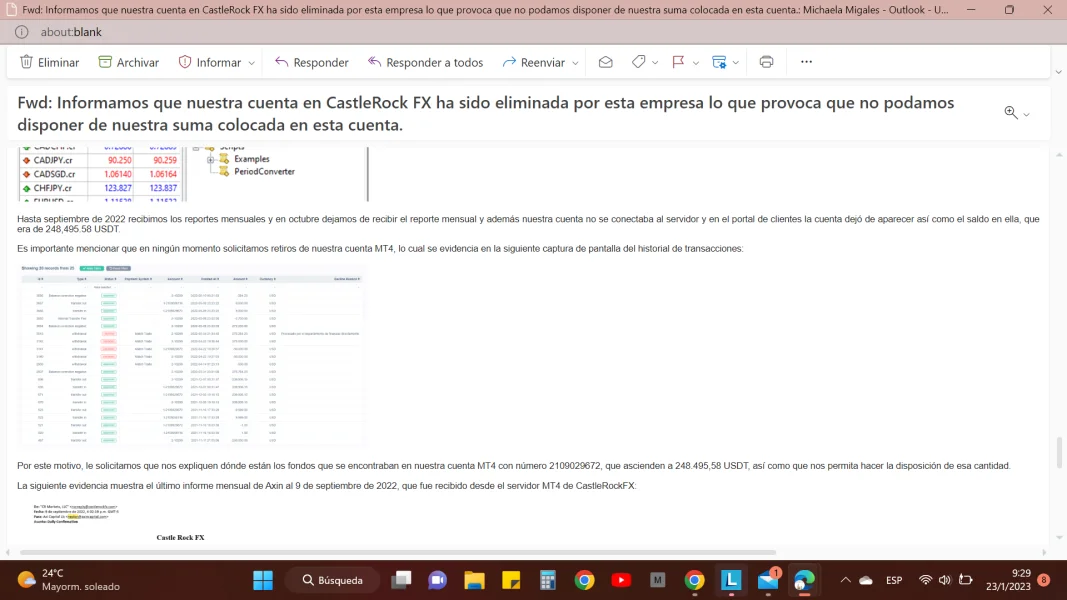The width and height of the screenshot is (1067, 600).
Task: Click the scroll-up arrow of message pane
Action: [1058, 155]
